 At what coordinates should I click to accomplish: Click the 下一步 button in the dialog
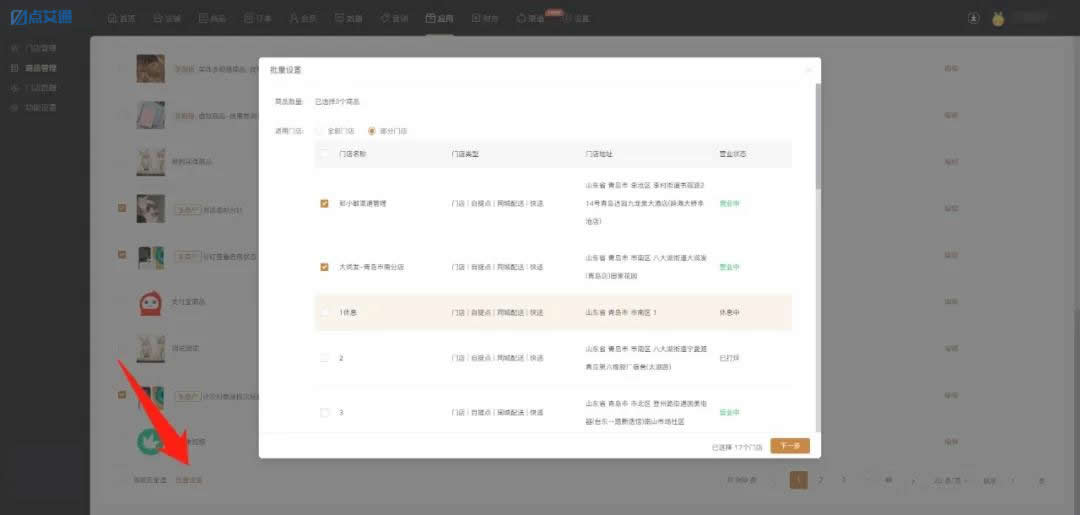click(790, 446)
